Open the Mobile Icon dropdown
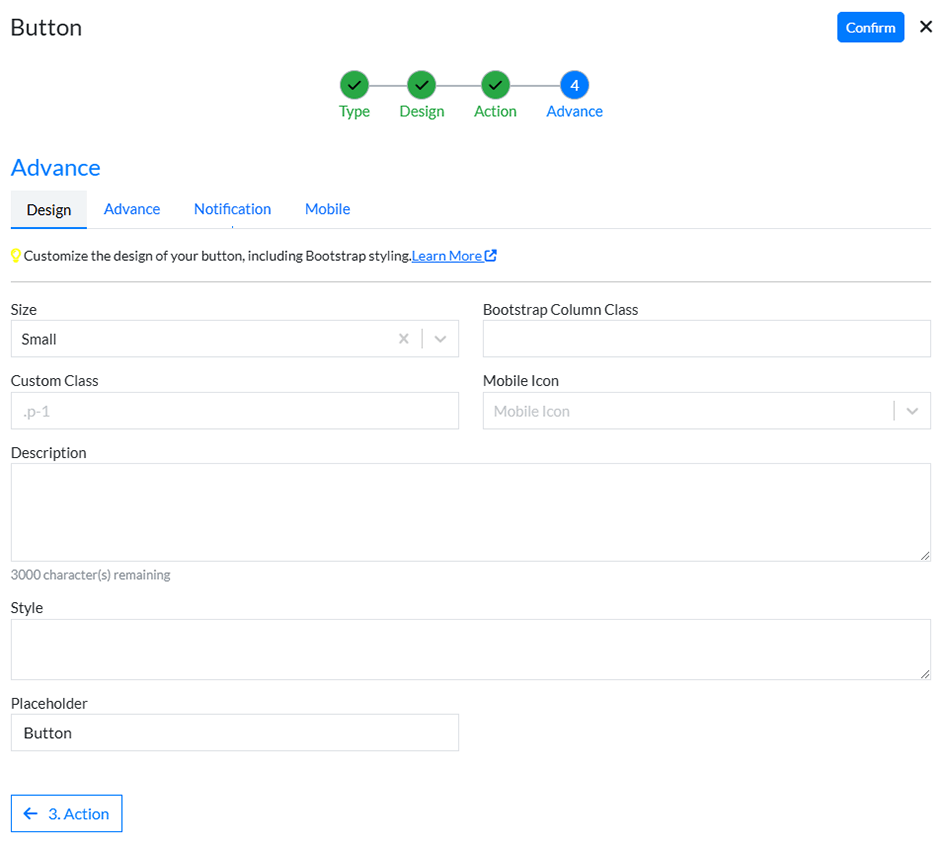This screenshot has height=847, width=942. tap(911, 410)
